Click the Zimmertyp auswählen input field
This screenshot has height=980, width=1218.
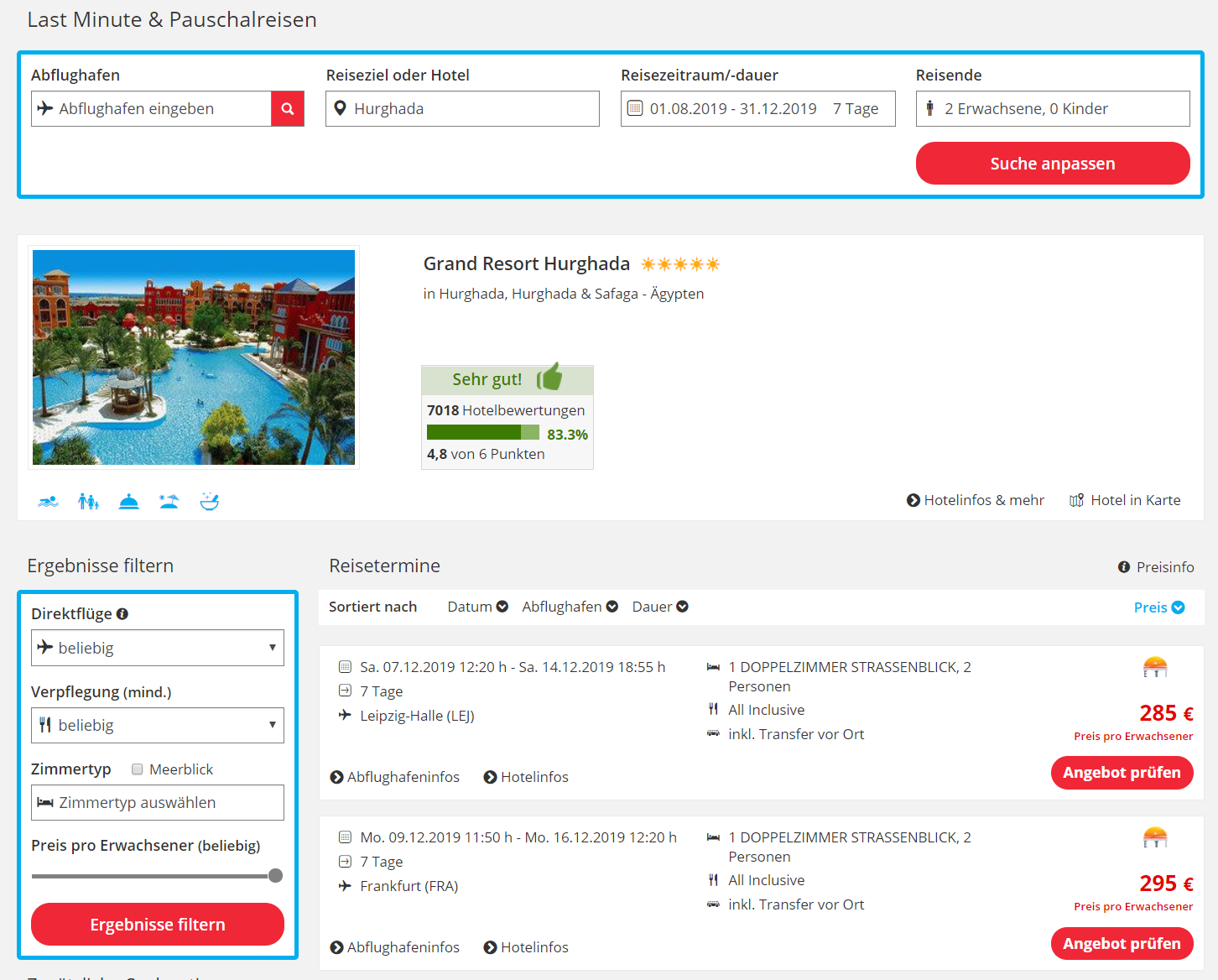pos(158,803)
